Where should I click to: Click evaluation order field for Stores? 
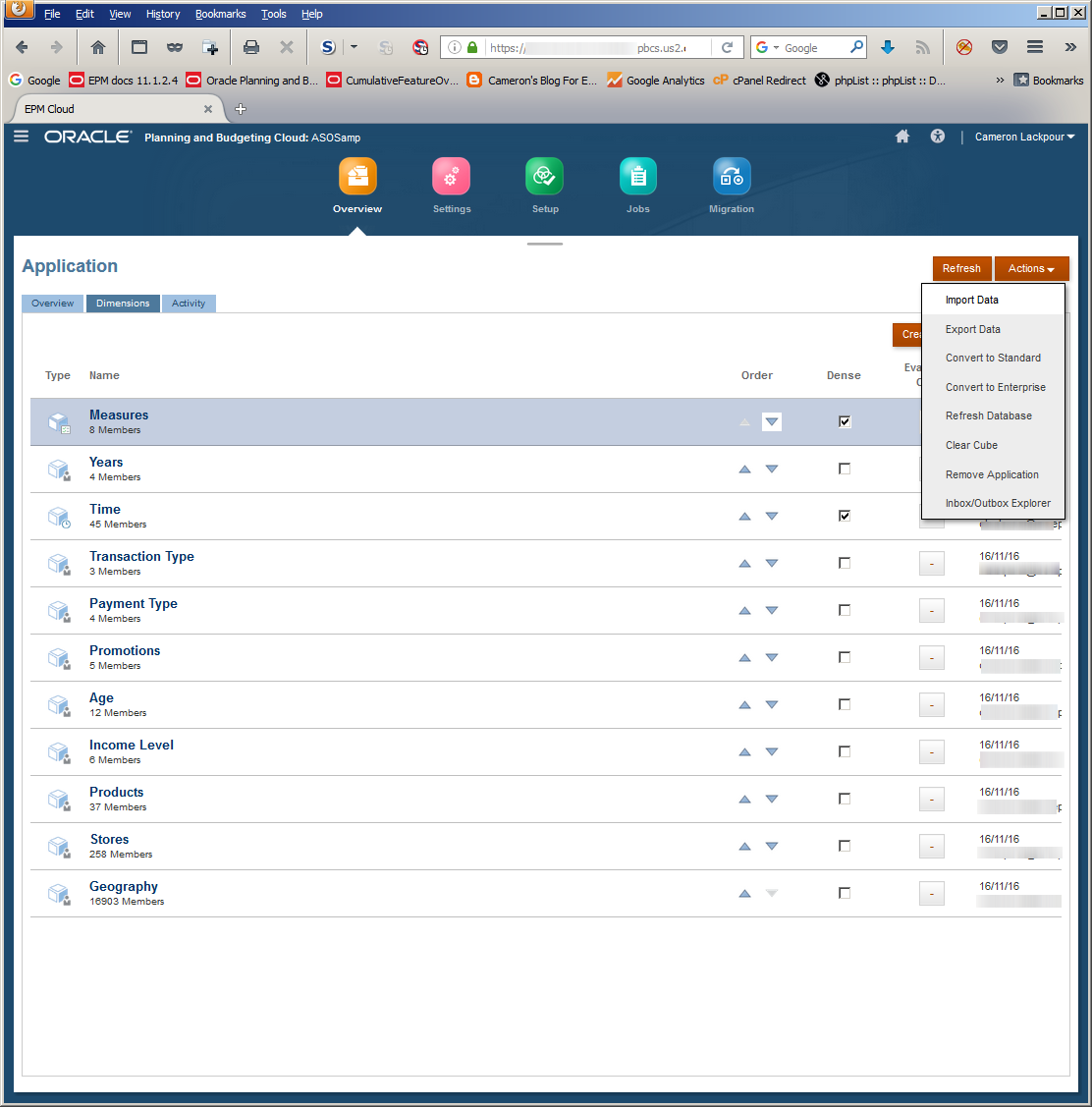point(932,846)
